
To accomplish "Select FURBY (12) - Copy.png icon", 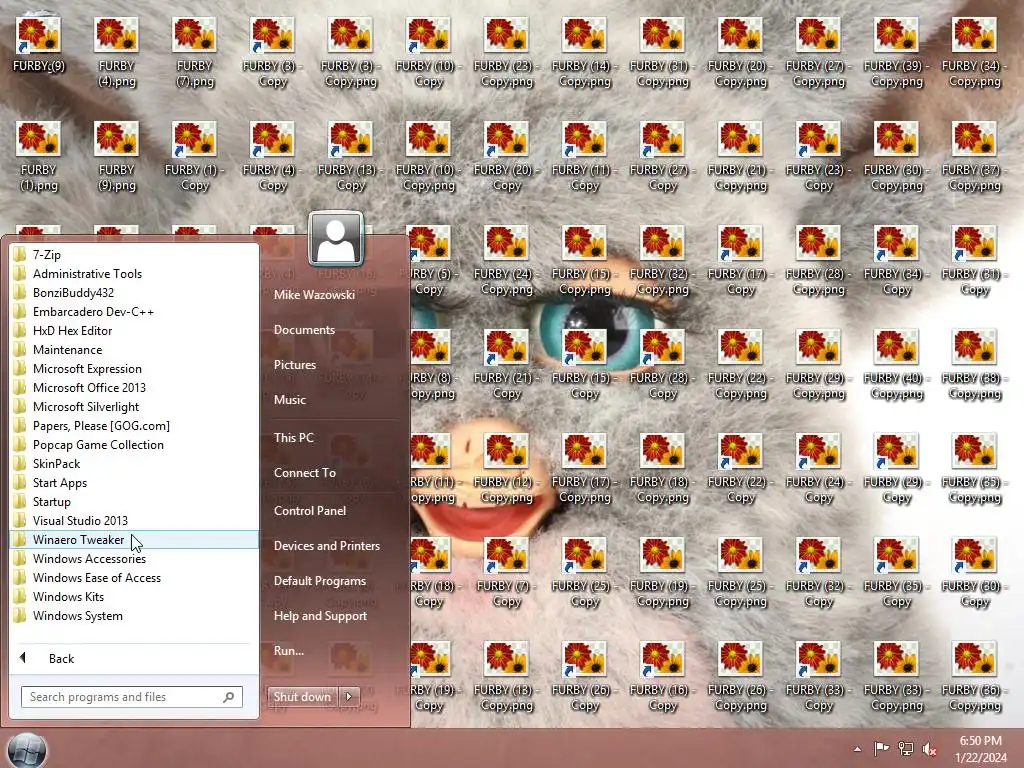I will click(507, 468).
